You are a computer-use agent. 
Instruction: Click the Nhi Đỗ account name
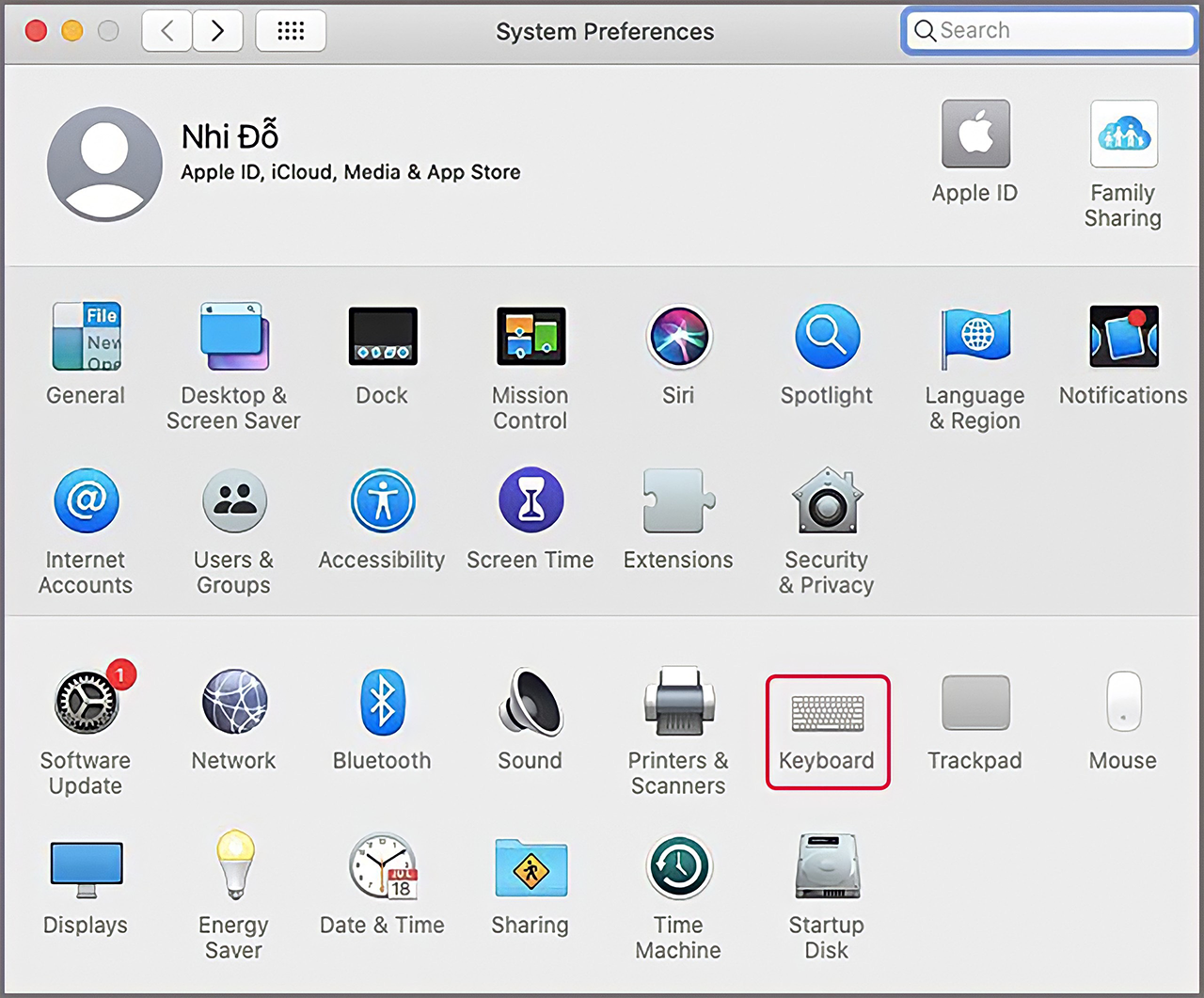tap(230, 136)
